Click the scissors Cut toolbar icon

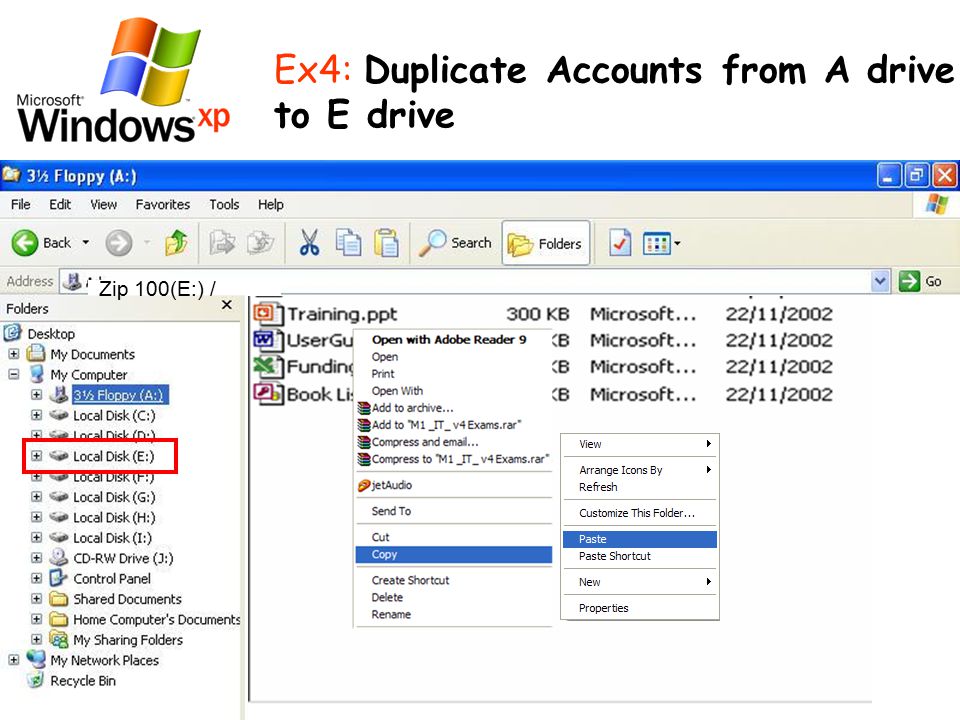(309, 242)
